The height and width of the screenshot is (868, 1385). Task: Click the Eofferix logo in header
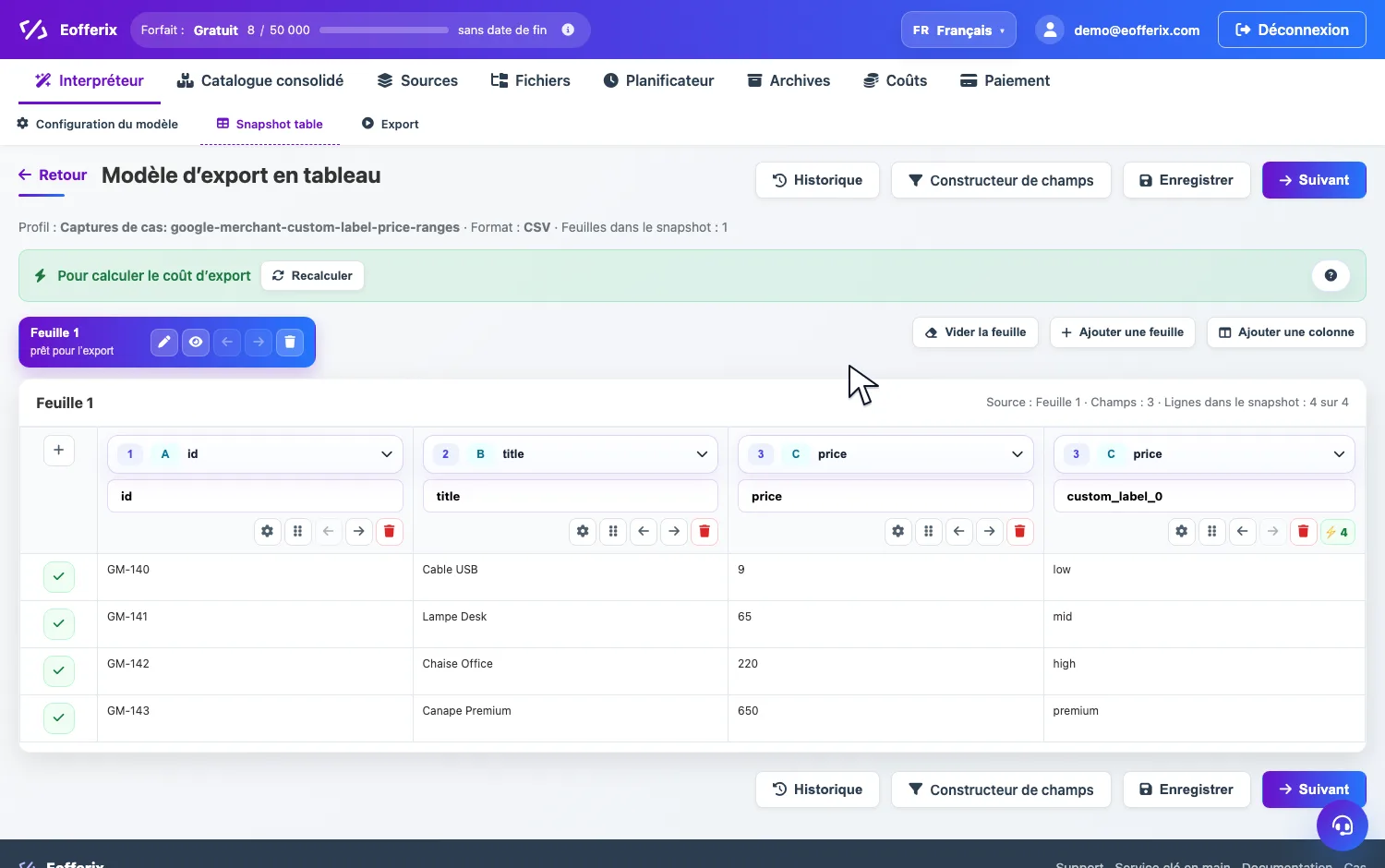68,30
